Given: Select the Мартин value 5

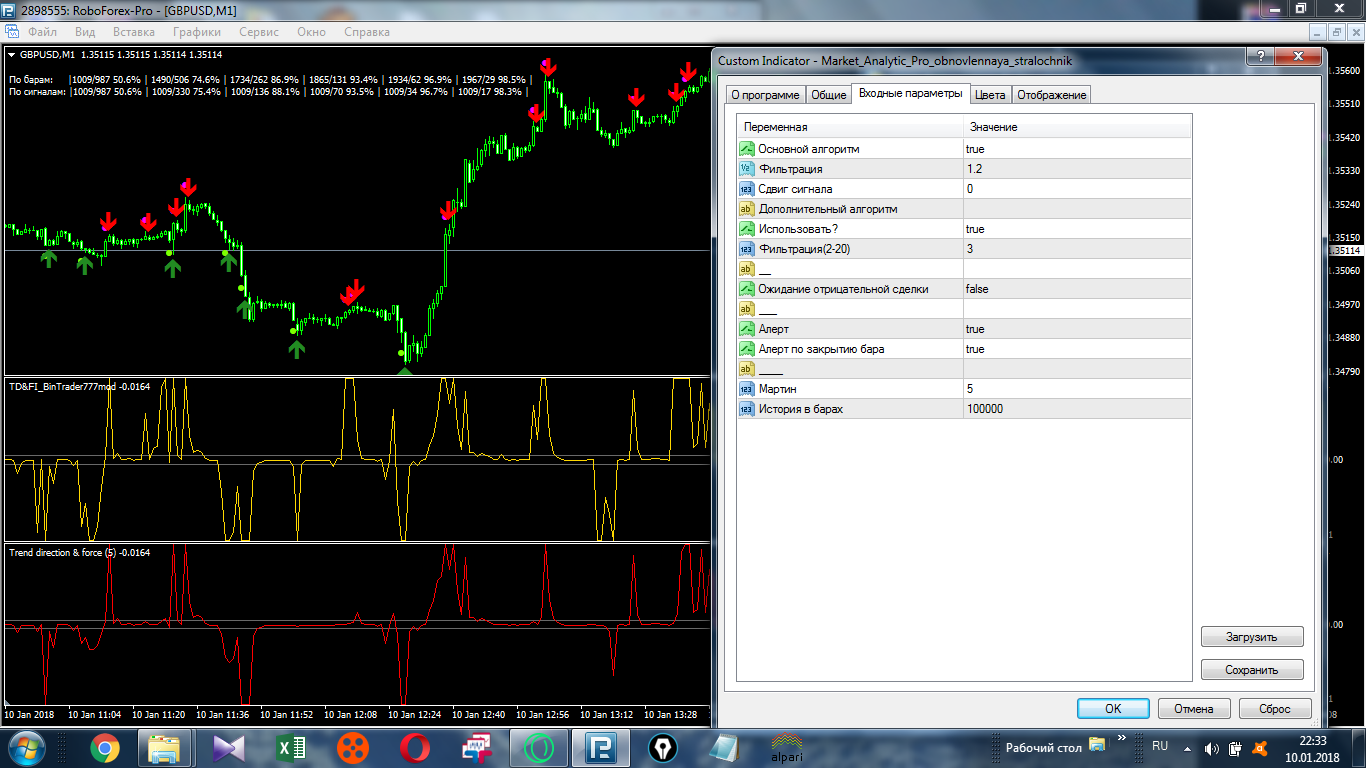Looking at the screenshot, I should [x=1077, y=389].
